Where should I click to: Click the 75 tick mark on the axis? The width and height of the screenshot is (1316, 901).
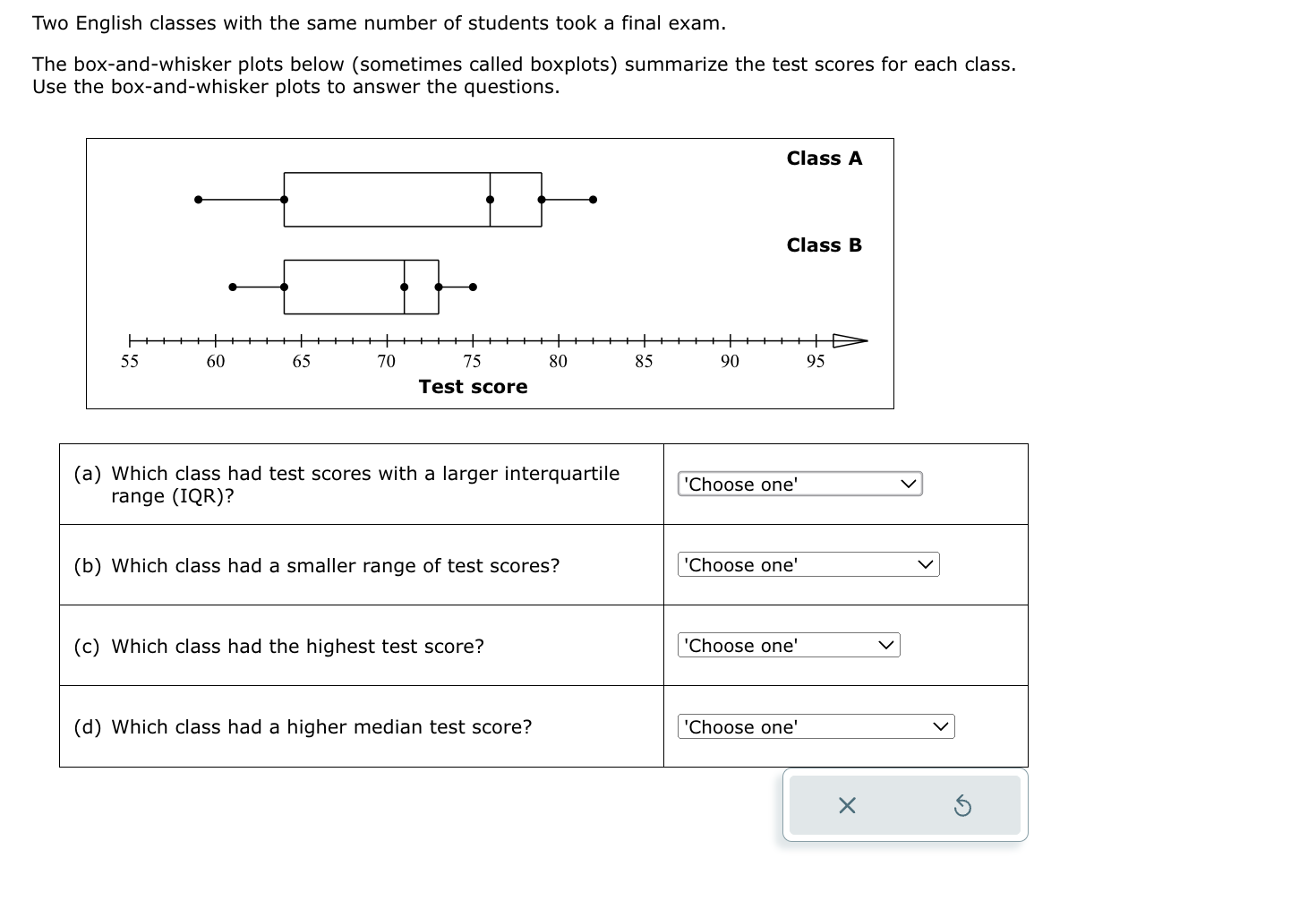pyautogui.click(x=473, y=341)
